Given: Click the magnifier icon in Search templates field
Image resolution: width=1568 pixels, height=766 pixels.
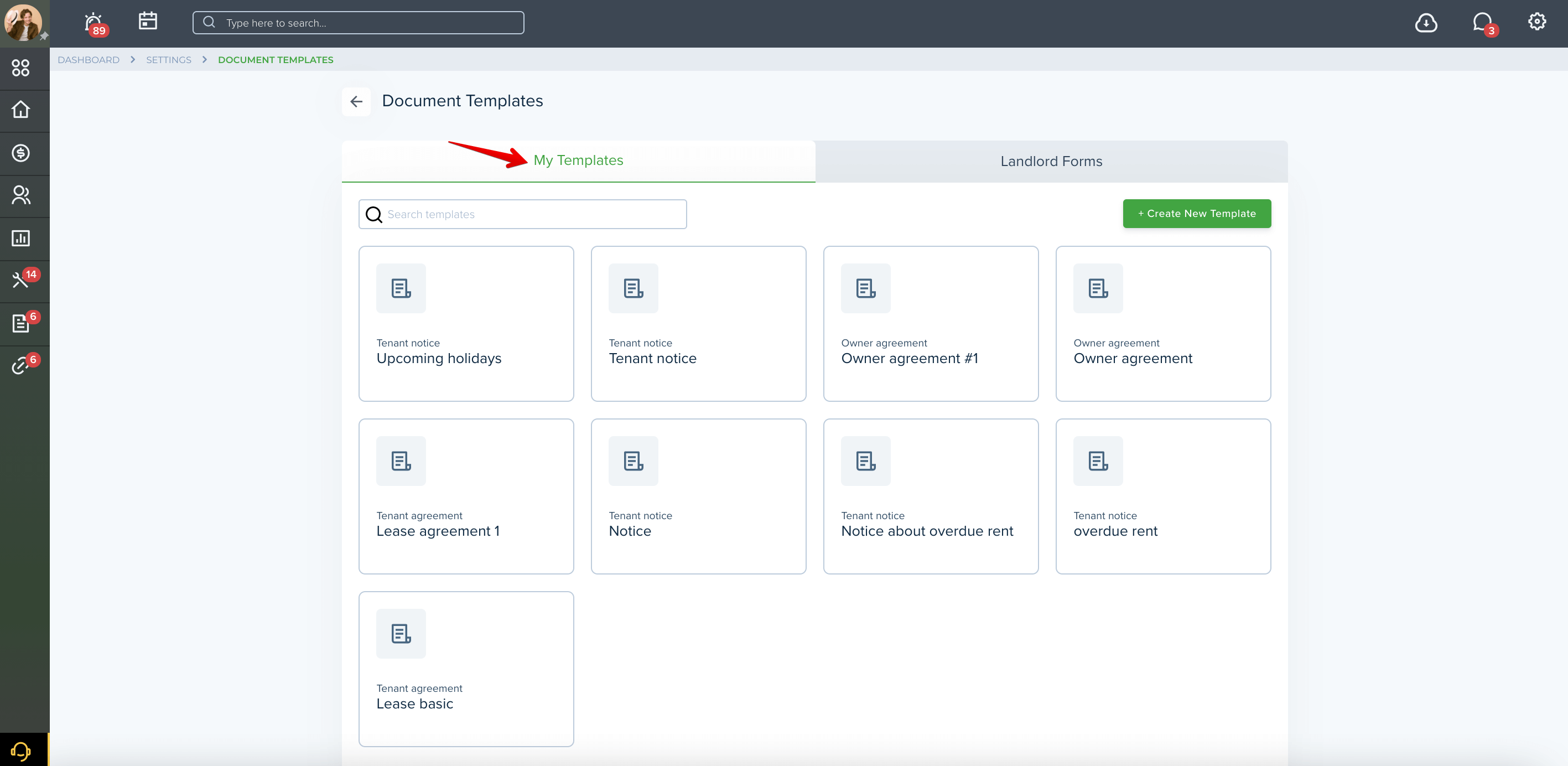Looking at the screenshot, I should [373, 214].
